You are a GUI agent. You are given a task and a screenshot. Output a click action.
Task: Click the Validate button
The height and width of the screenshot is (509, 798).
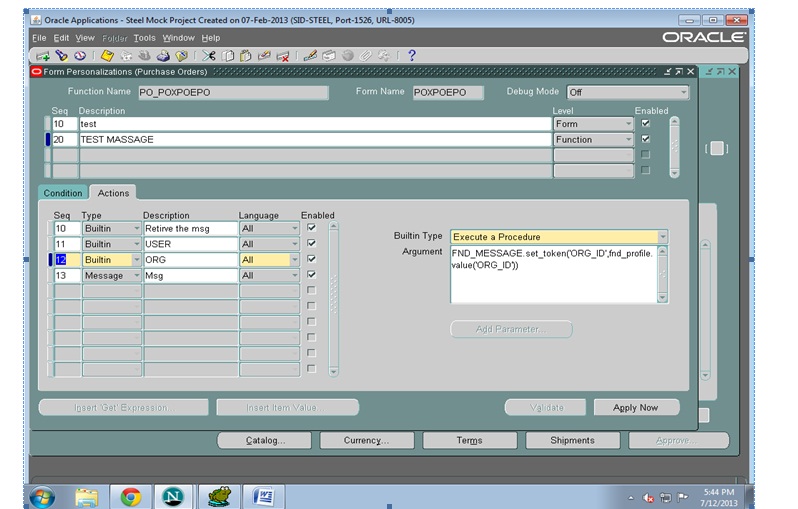547,408
